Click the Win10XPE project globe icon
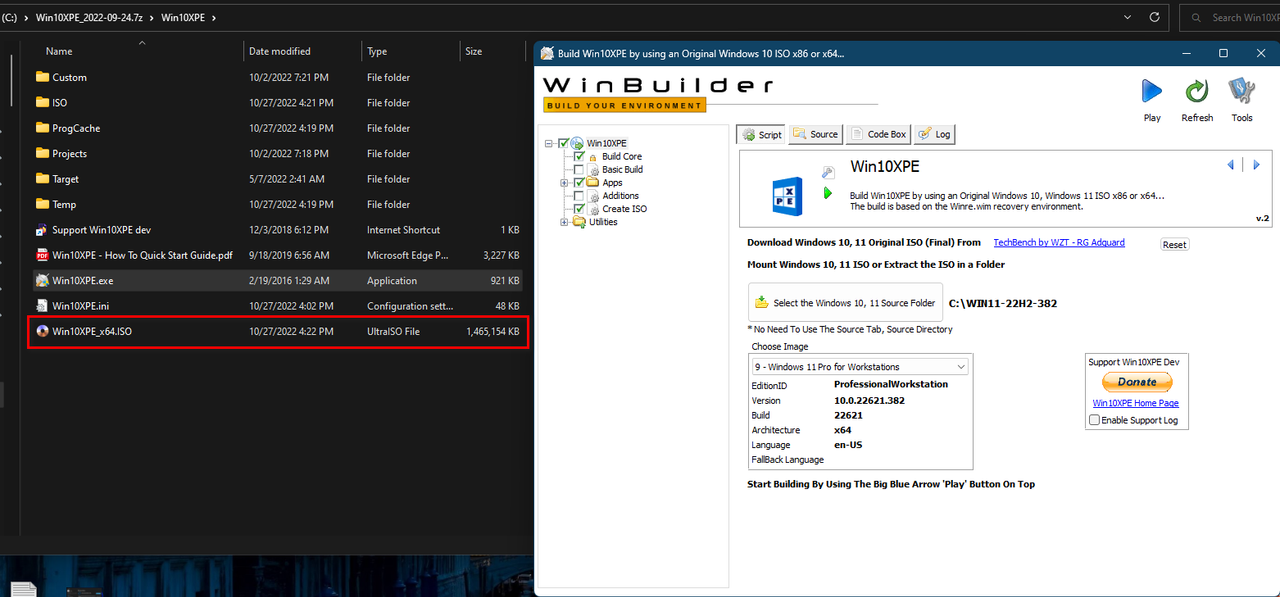This screenshot has width=1280, height=597. coord(577,143)
